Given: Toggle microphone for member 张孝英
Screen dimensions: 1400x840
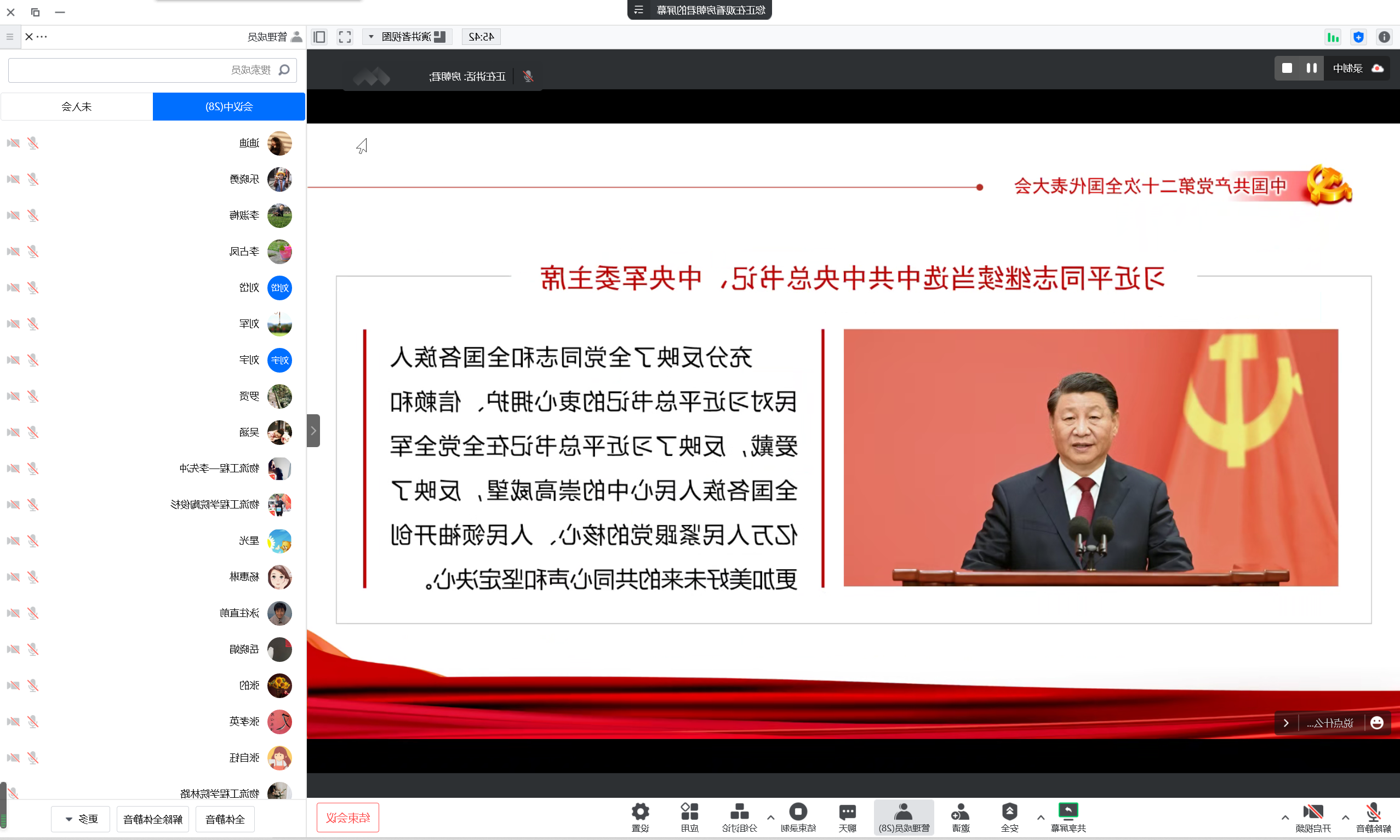Looking at the screenshot, I should [x=33, y=722].
